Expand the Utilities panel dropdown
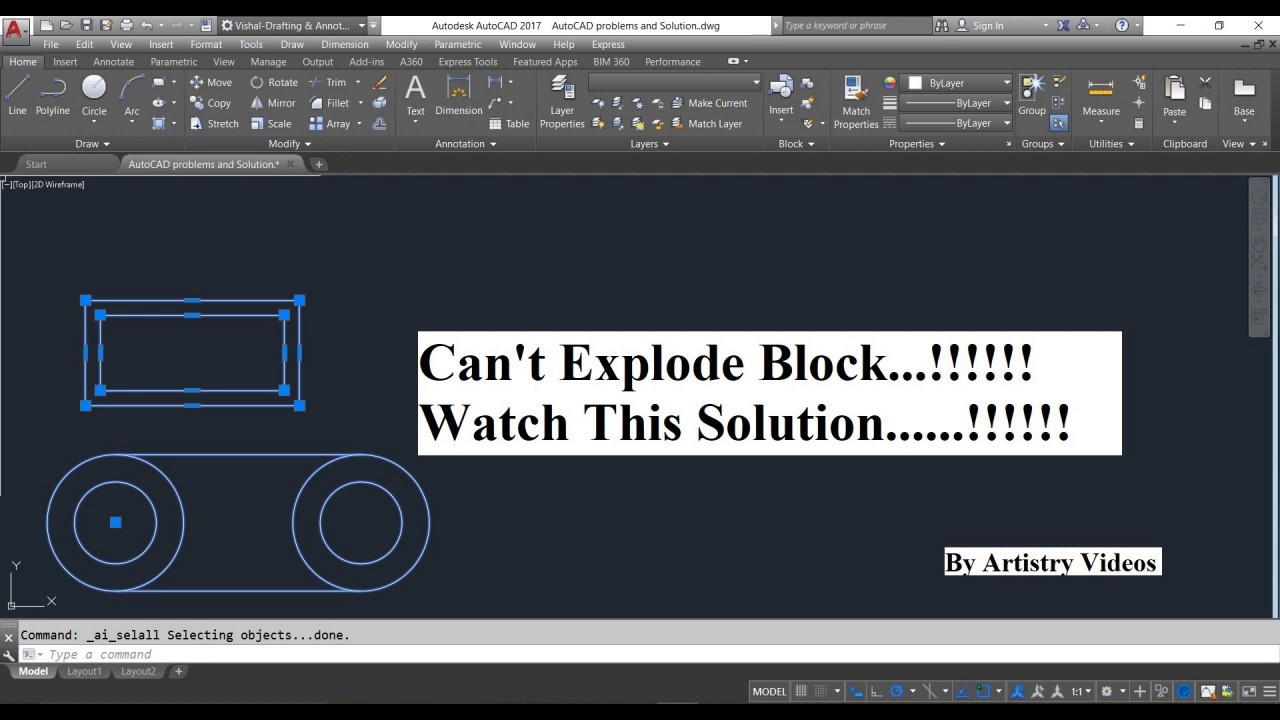Screen dimensions: 1280x720 coord(1112,144)
